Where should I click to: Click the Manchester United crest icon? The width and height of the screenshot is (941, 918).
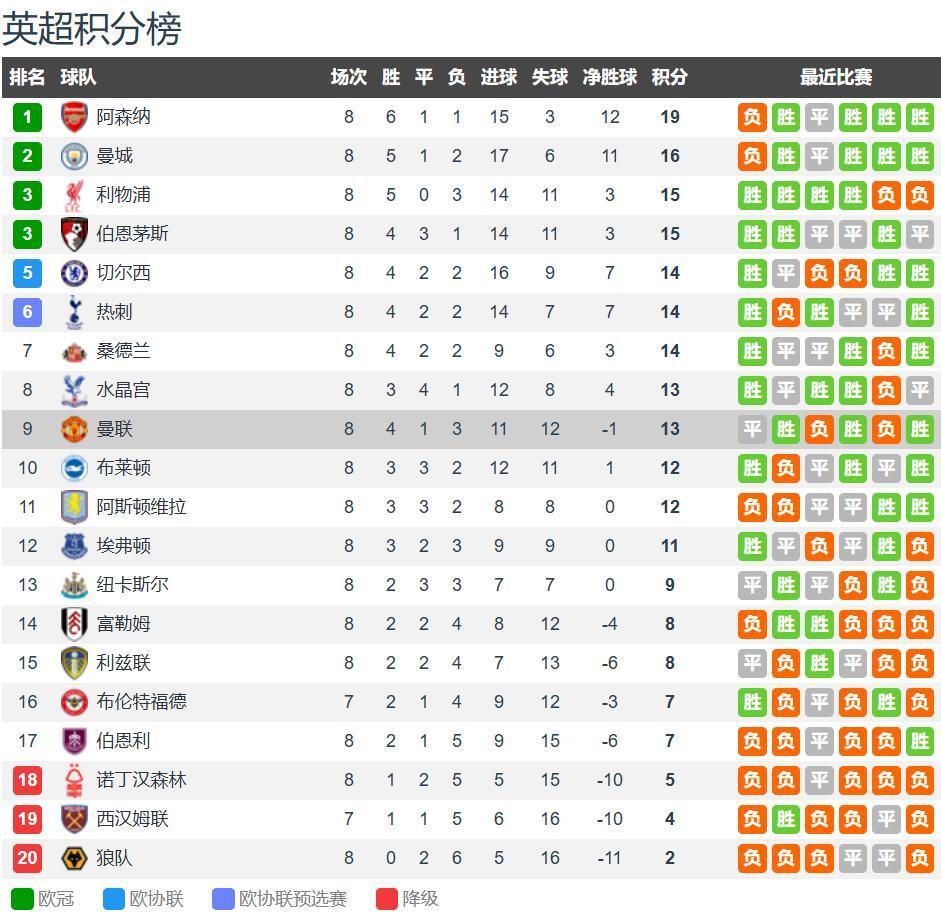coord(75,429)
